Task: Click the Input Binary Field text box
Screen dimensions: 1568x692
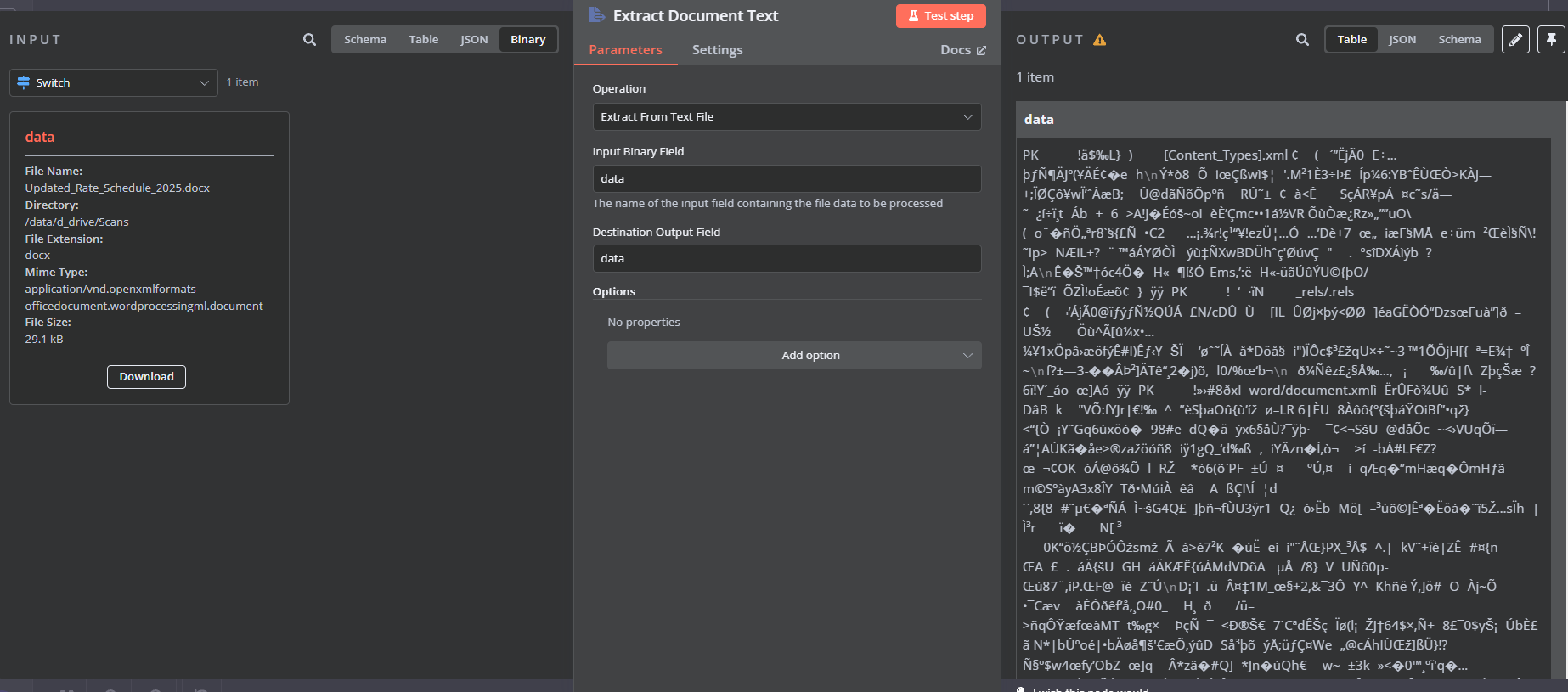Action: tap(786, 179)
